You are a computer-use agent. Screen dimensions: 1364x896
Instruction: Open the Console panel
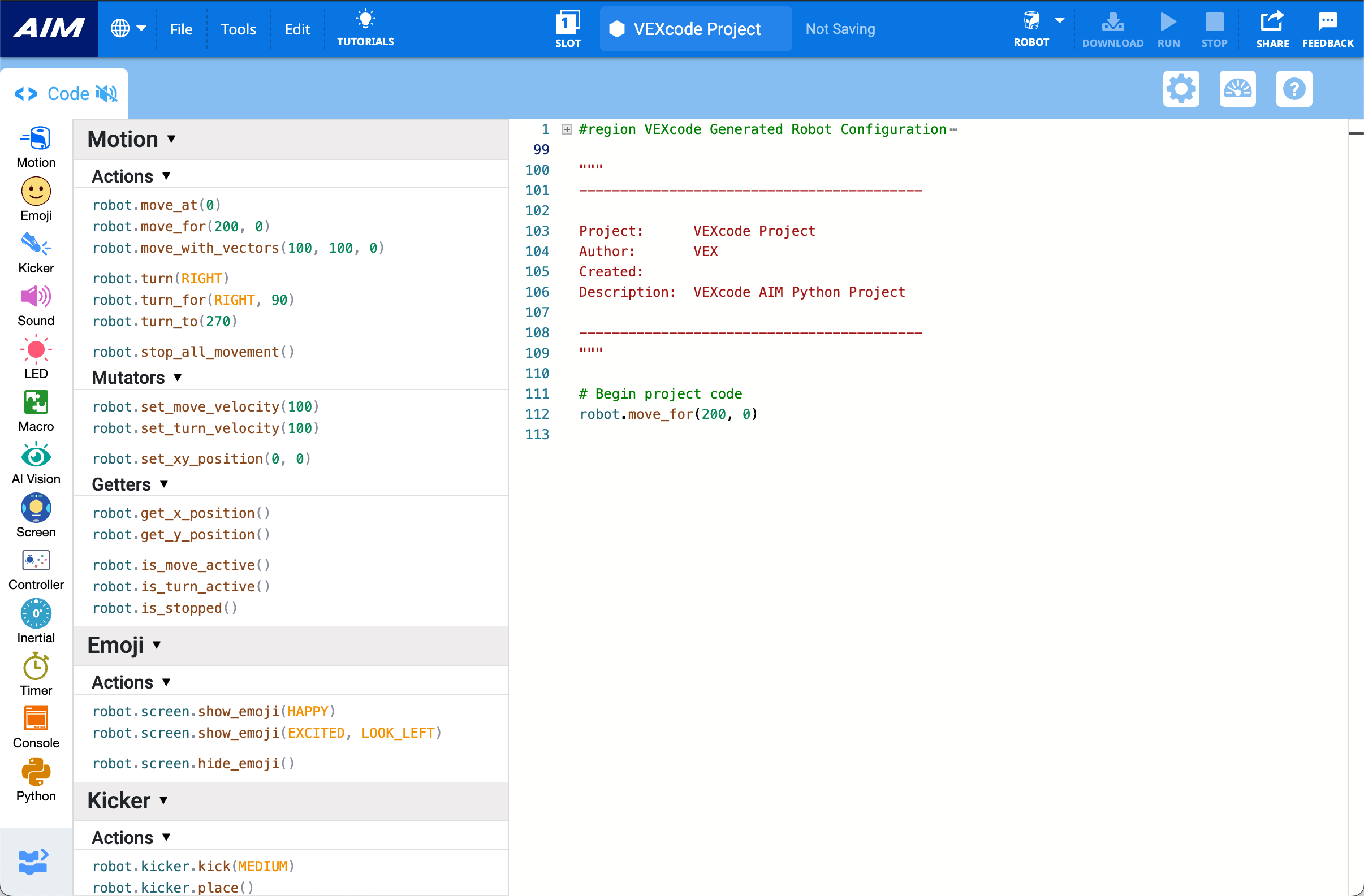coord(36,720)
